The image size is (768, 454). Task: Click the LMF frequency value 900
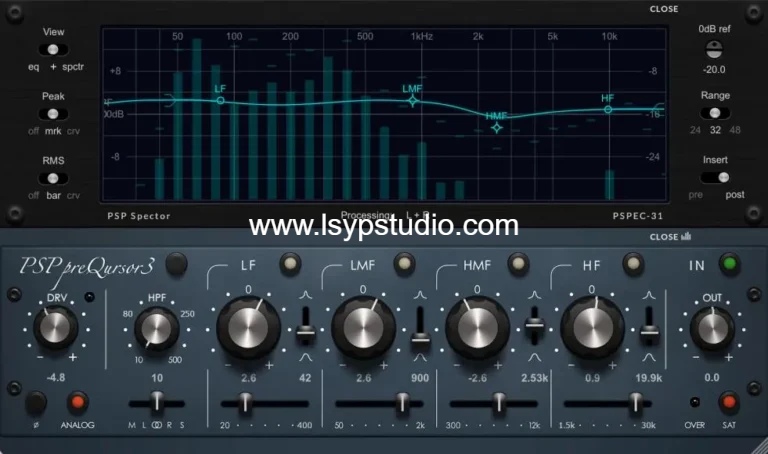420,378
